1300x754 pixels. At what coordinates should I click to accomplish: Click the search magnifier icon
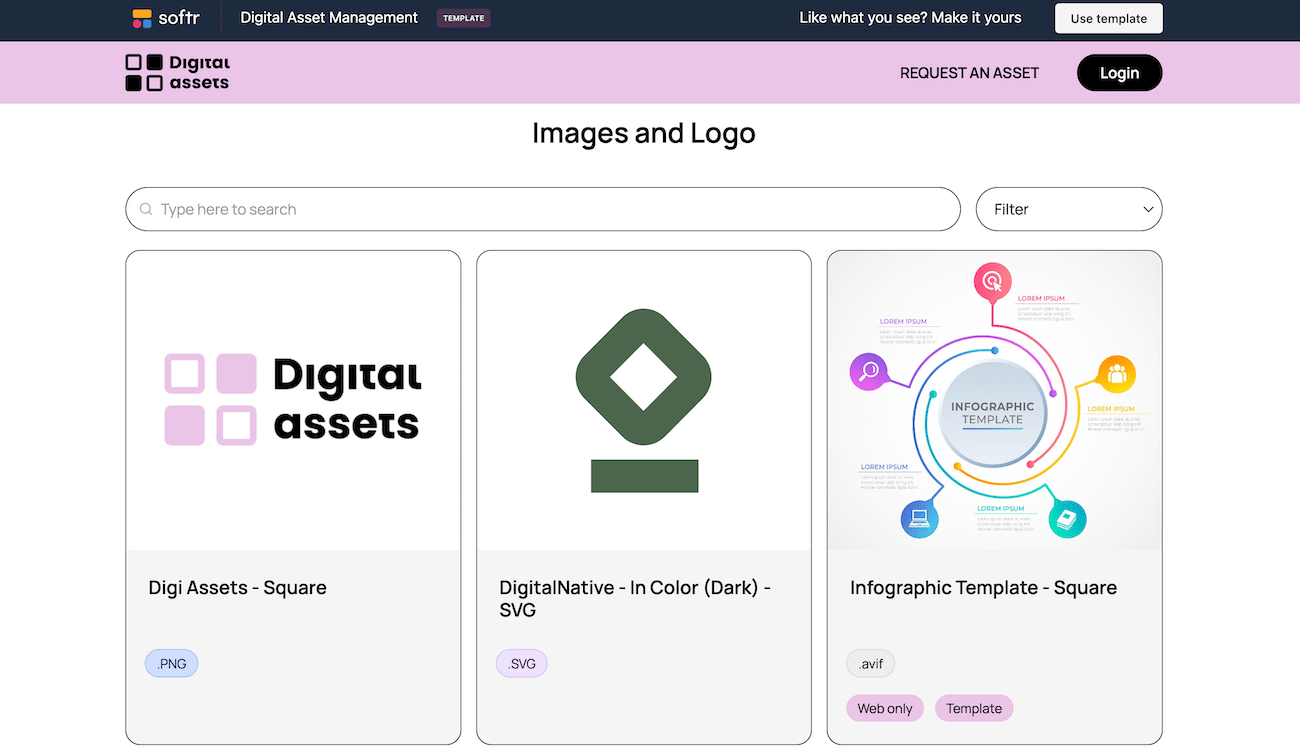146,209
